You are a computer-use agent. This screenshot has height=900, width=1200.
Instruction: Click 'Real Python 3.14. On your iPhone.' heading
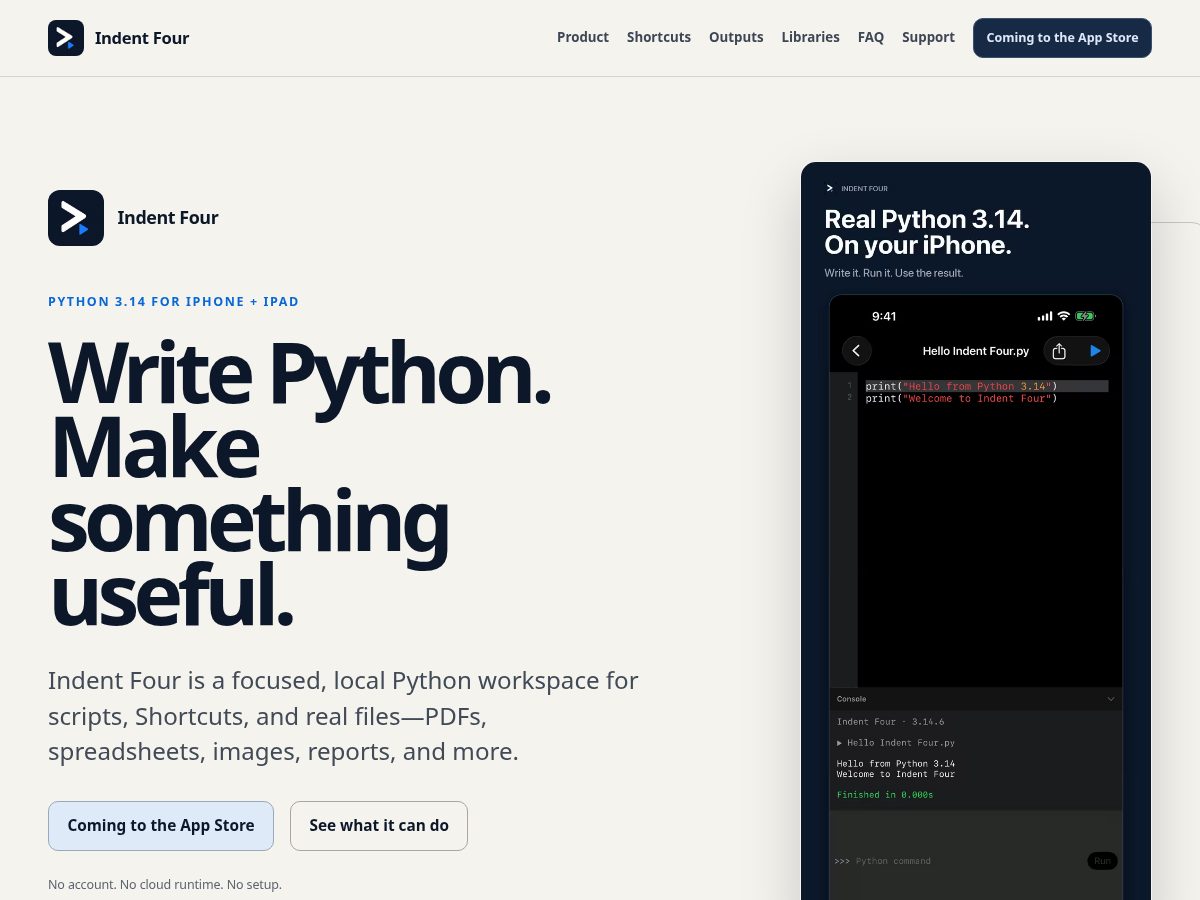pyautogui.click(x=927, y=232)
